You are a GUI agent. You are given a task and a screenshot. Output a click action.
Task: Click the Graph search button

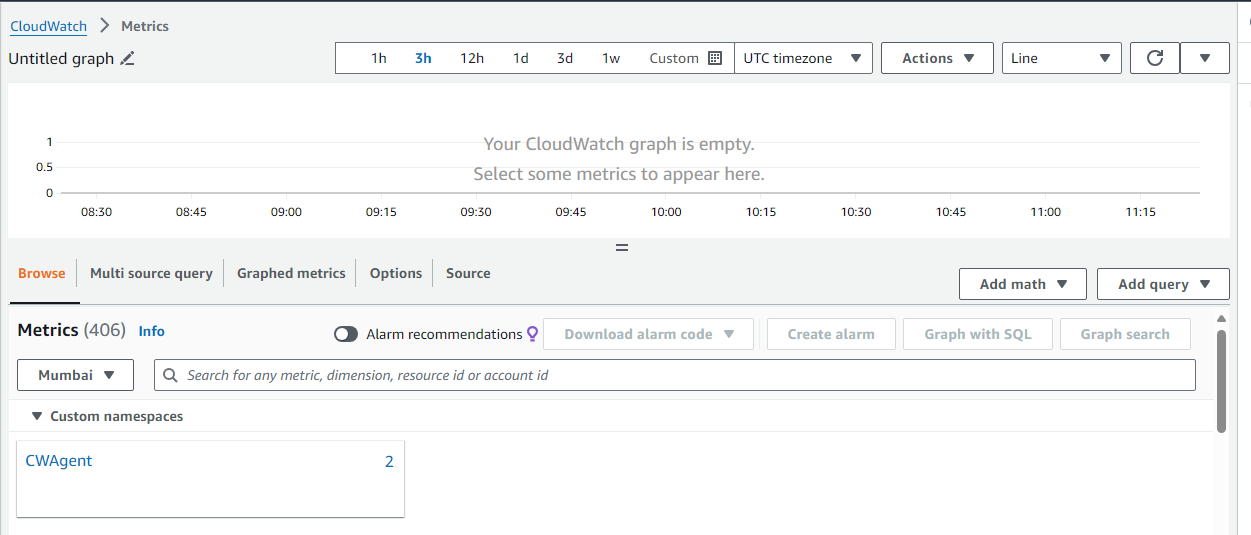(x=1125, y=334)
